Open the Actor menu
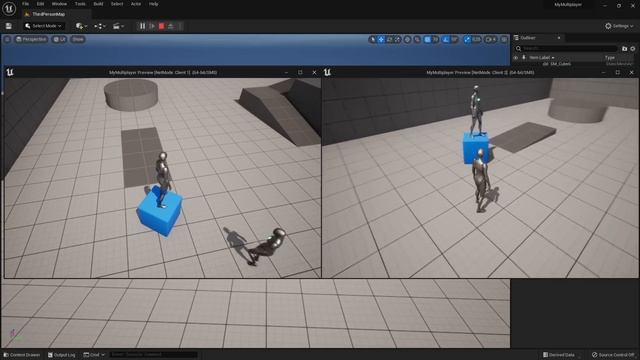 [x=136, y=4]
